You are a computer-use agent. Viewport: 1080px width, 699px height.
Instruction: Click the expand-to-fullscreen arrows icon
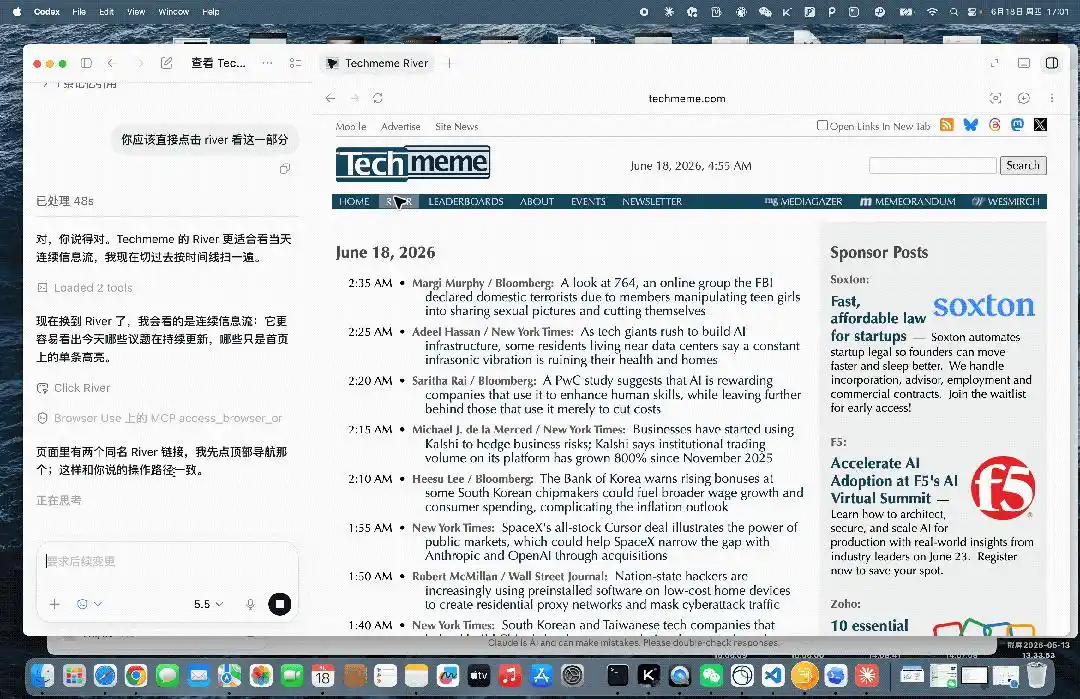[x=995, y=63]
